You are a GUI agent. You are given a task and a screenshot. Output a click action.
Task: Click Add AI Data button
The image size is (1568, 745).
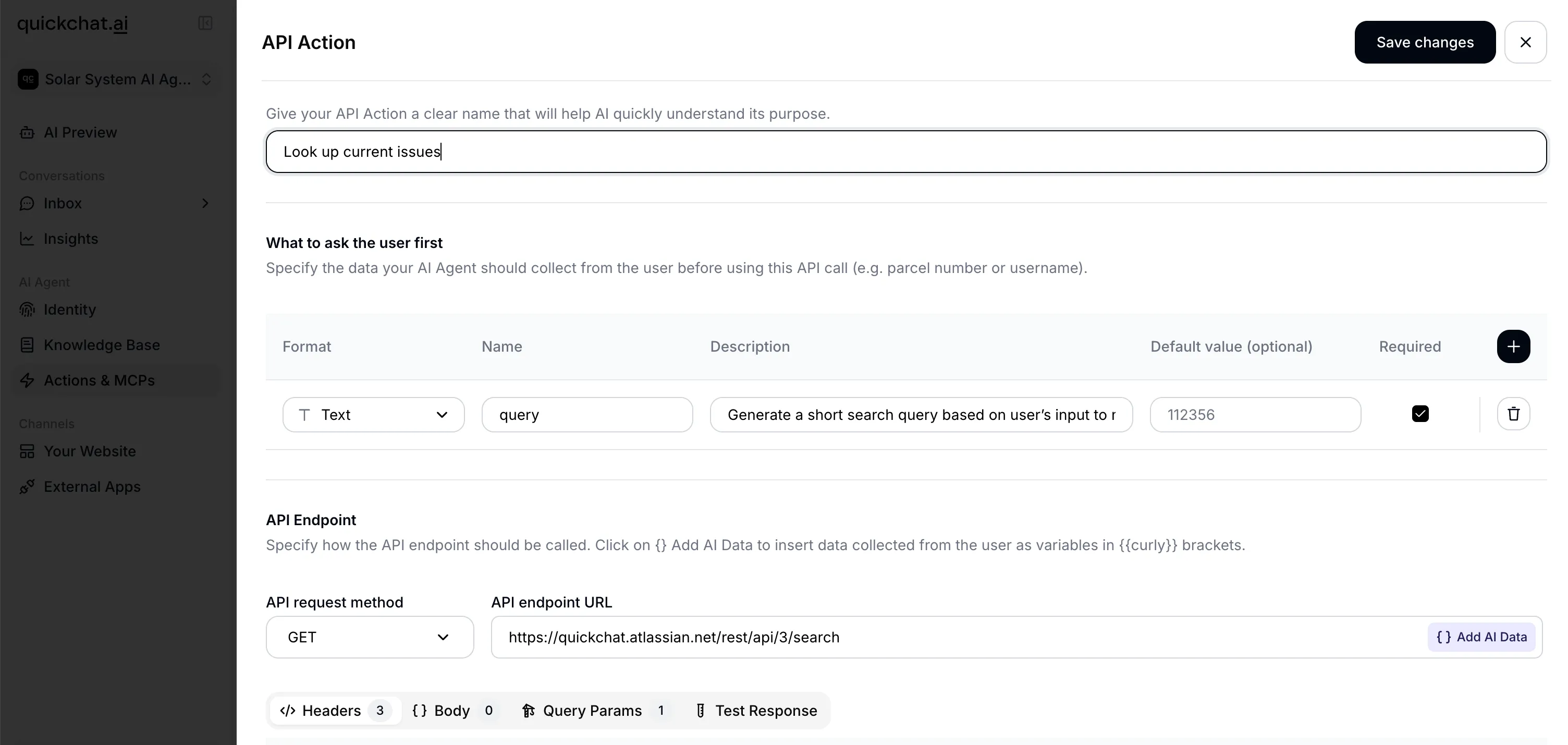click(1481, 637)
